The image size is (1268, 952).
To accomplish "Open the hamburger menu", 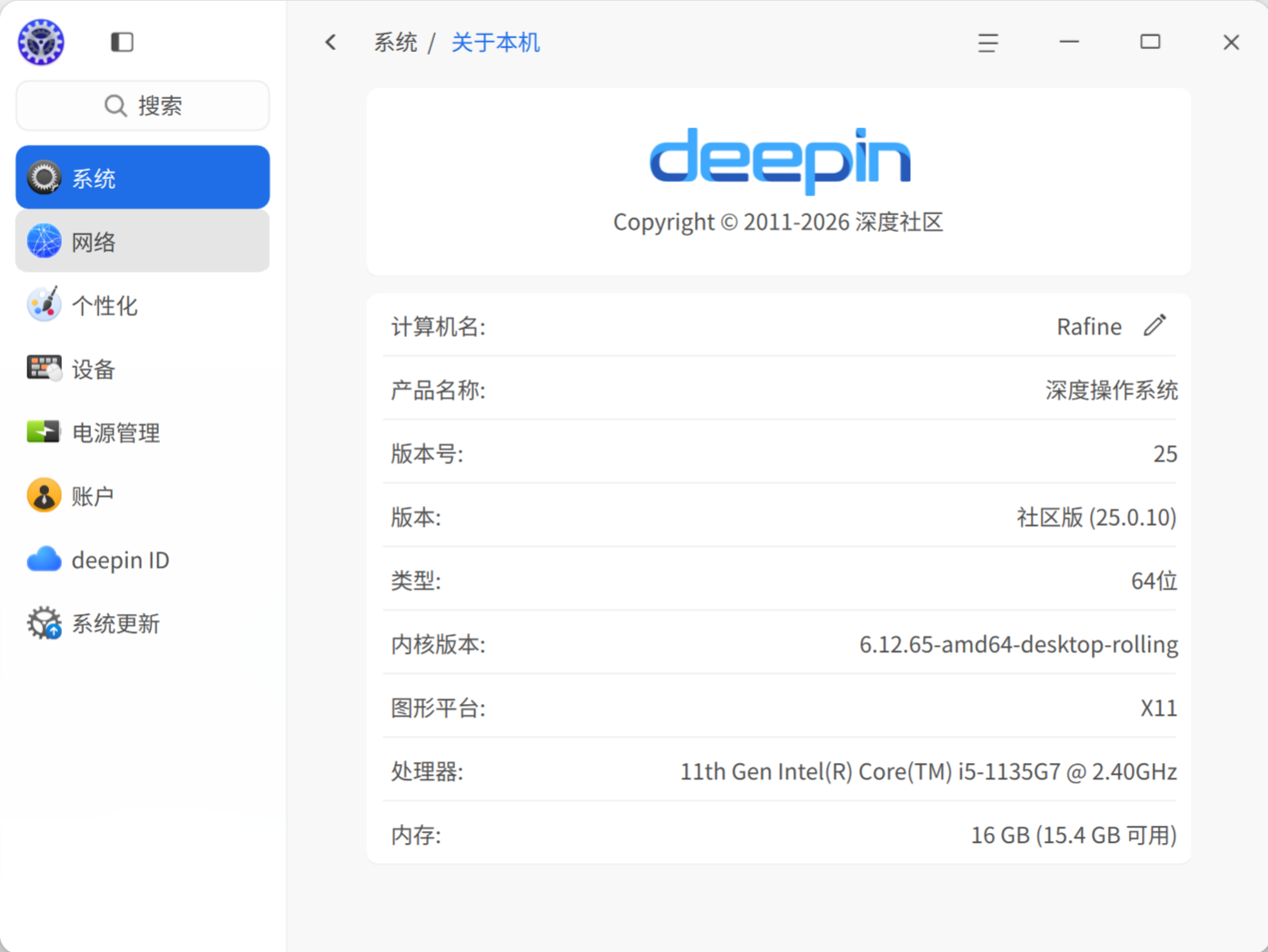I will click(x=988, y=42).
